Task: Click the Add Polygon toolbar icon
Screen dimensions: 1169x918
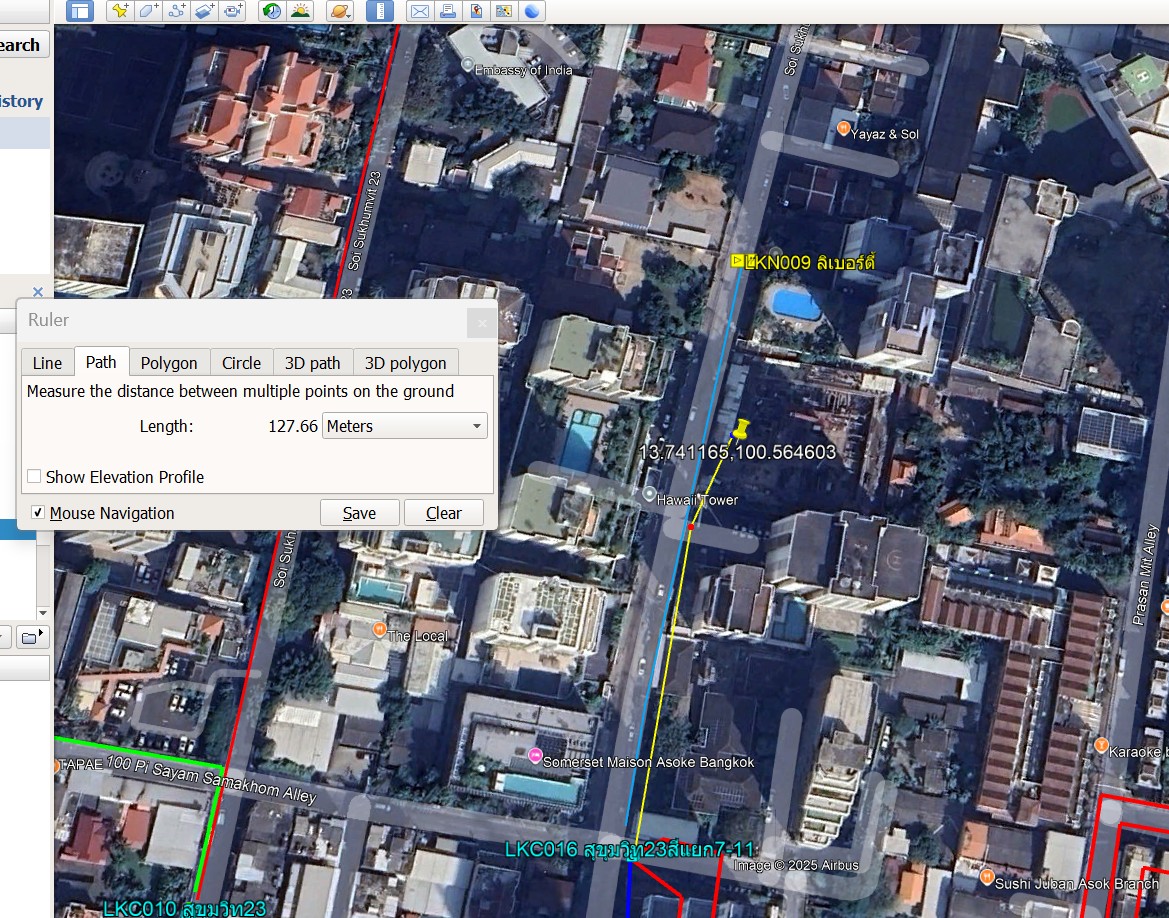Action: (x=149, y=11)
